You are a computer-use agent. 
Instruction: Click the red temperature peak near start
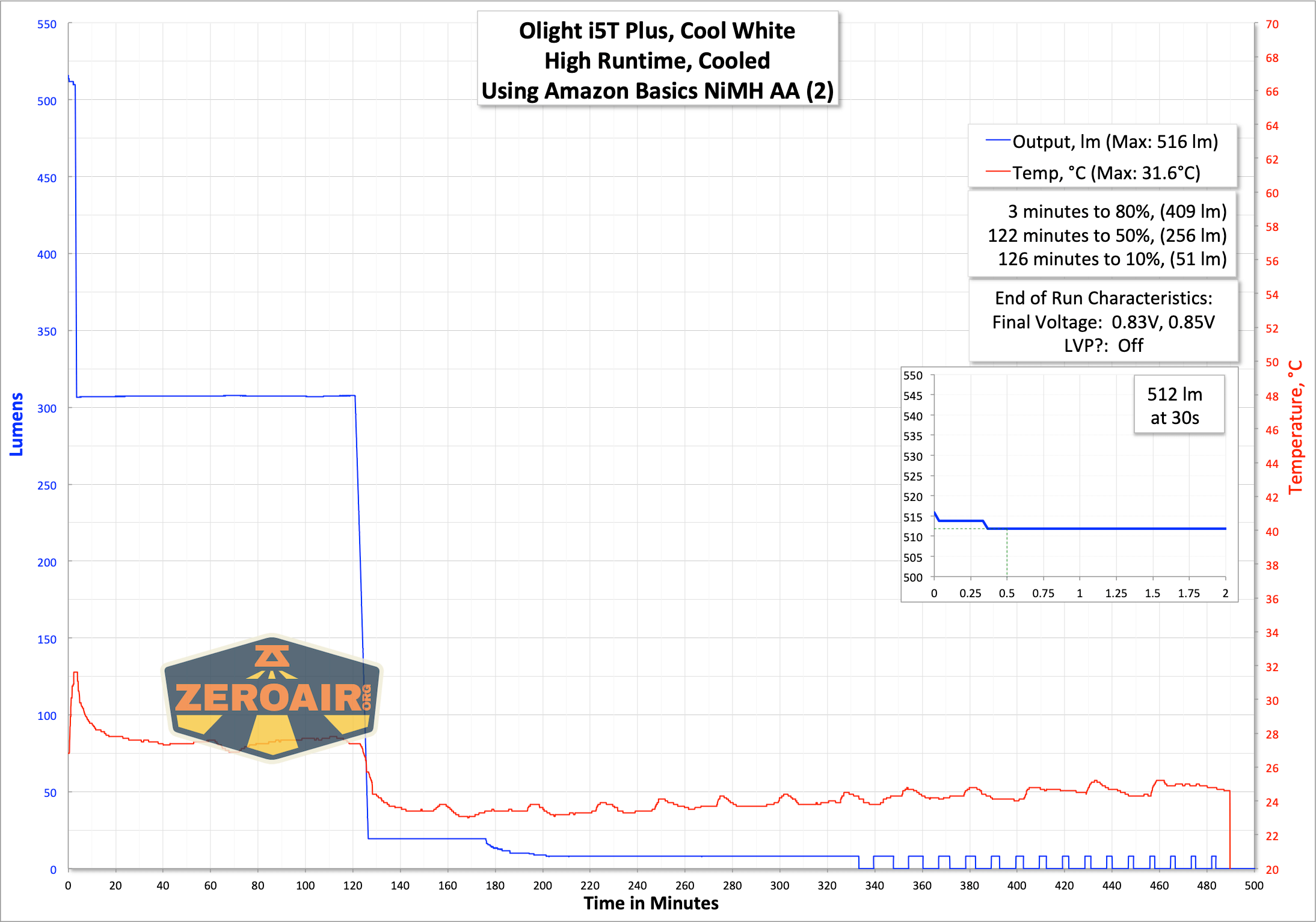(x=75, y=674)
